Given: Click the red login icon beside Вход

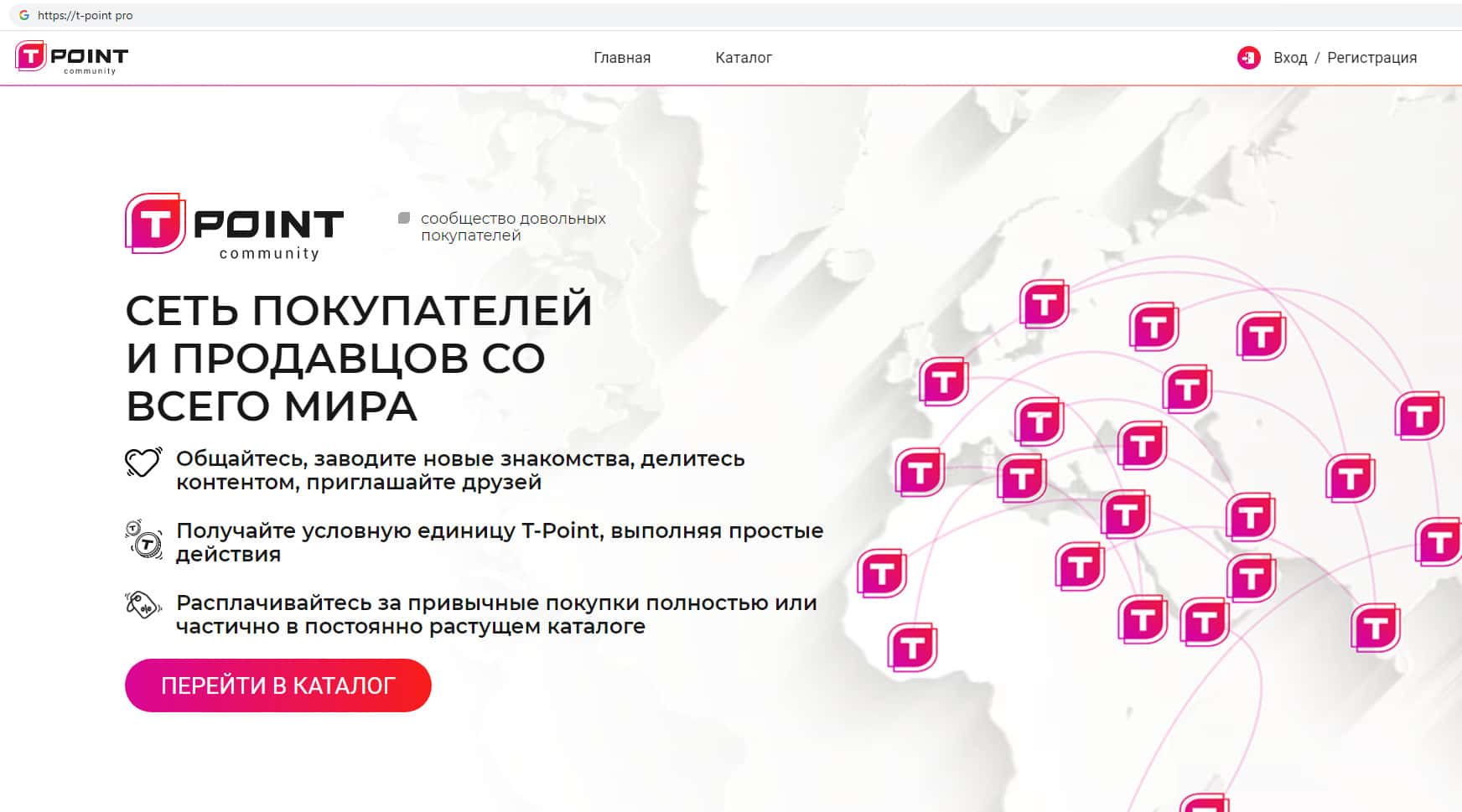Looking at the screenshot, I should 1248,58.
